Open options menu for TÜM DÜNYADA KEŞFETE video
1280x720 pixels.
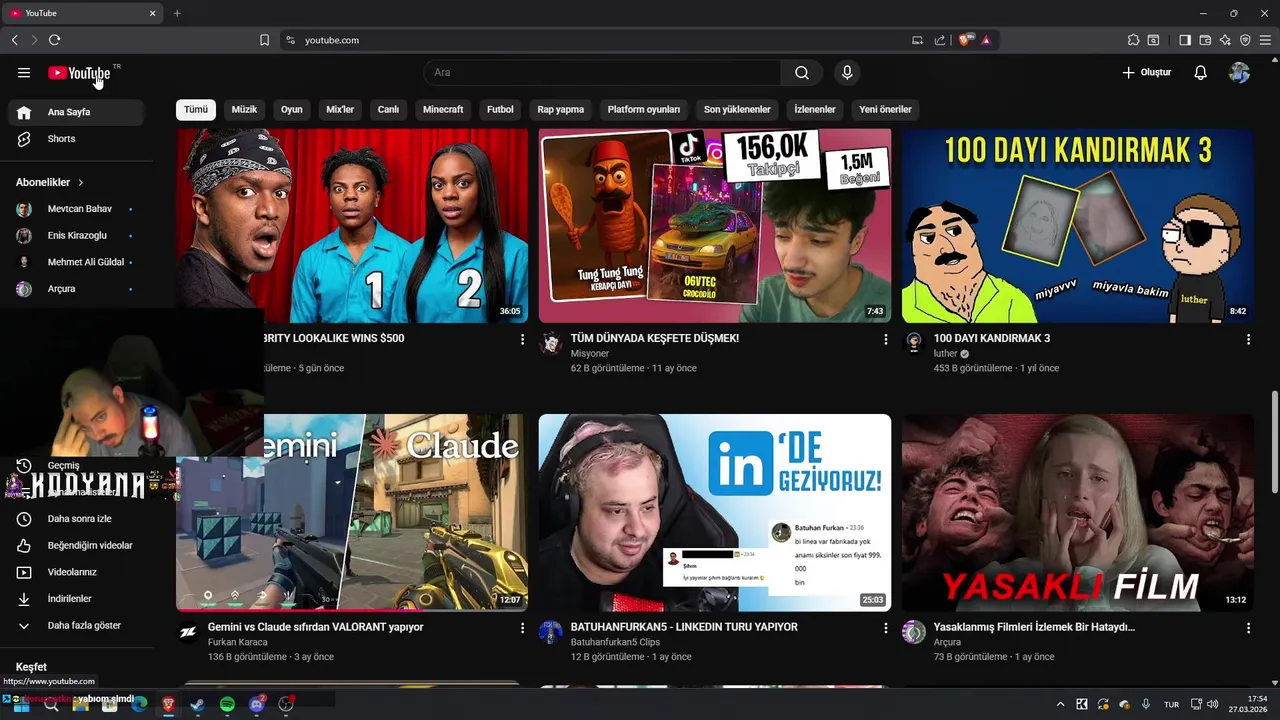point(885,340)
